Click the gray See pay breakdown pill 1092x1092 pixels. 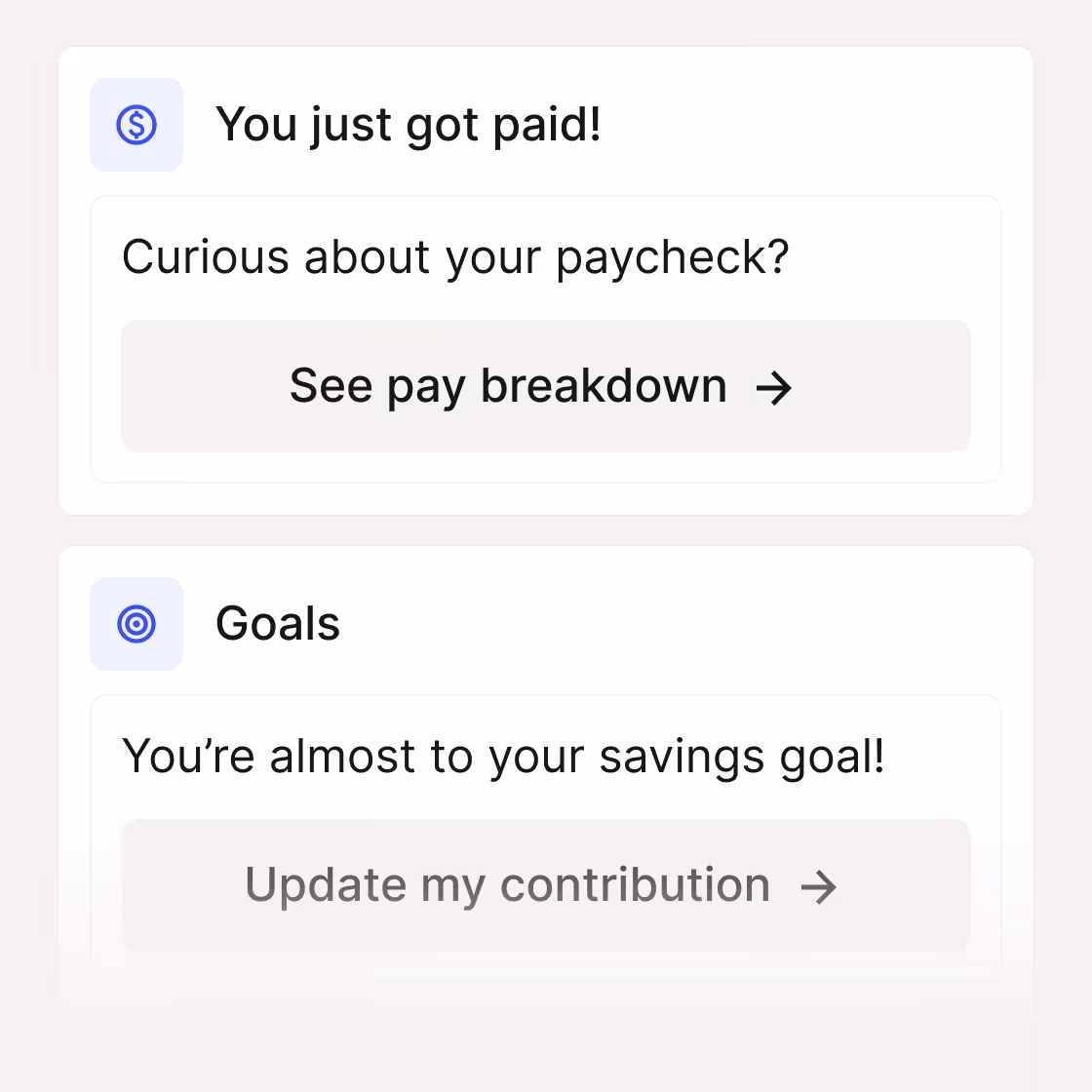(546, 386)
